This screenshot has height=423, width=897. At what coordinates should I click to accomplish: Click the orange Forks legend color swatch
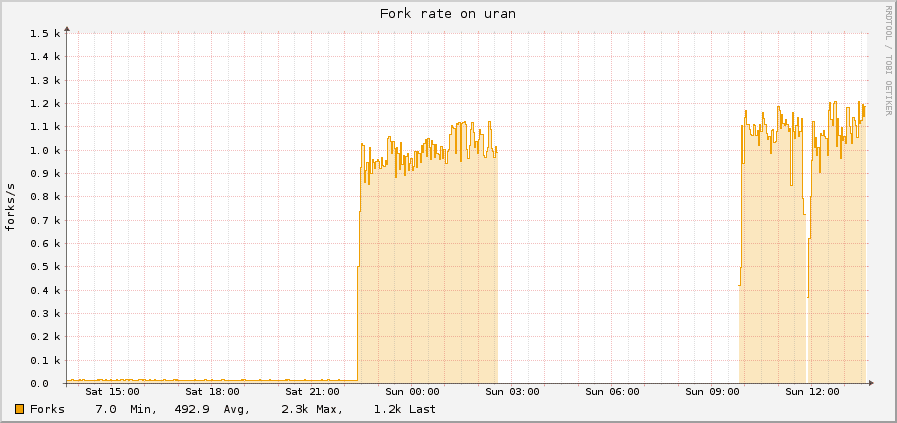click(x=19, y=409)
